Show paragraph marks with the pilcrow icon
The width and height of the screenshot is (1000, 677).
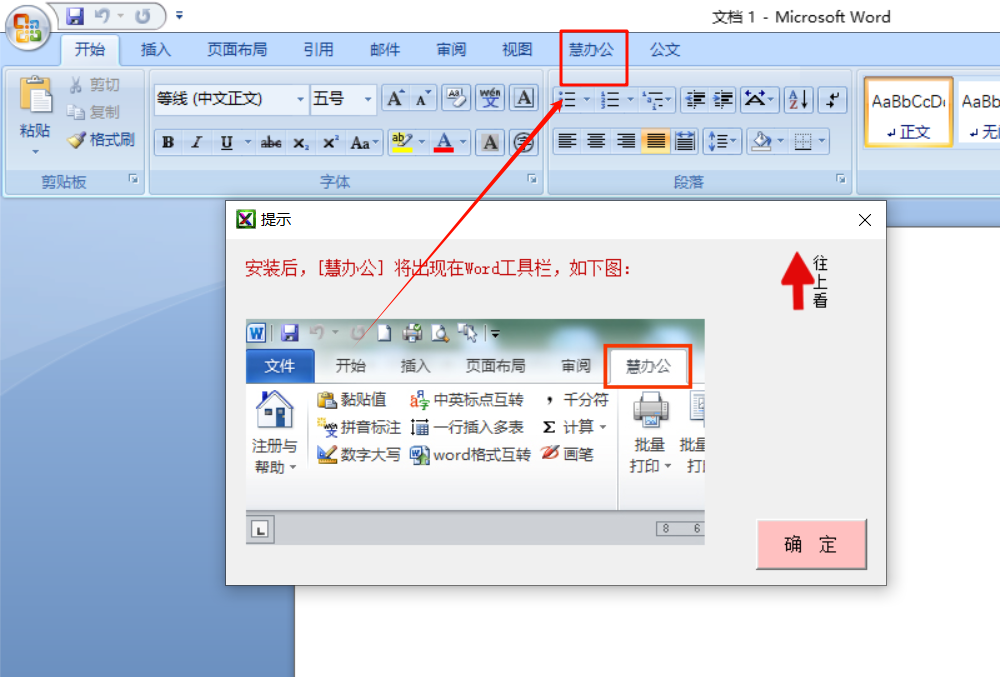[x=832, y=99]
